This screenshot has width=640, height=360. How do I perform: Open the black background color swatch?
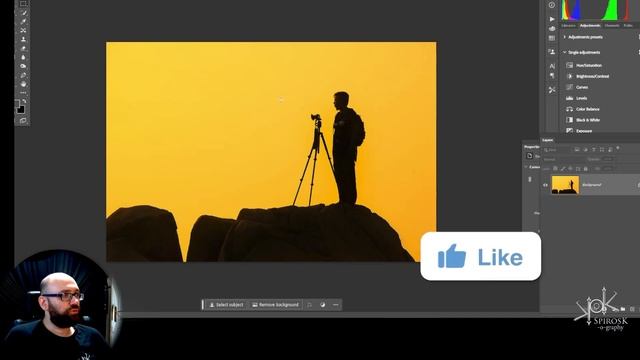click(21, 110)
